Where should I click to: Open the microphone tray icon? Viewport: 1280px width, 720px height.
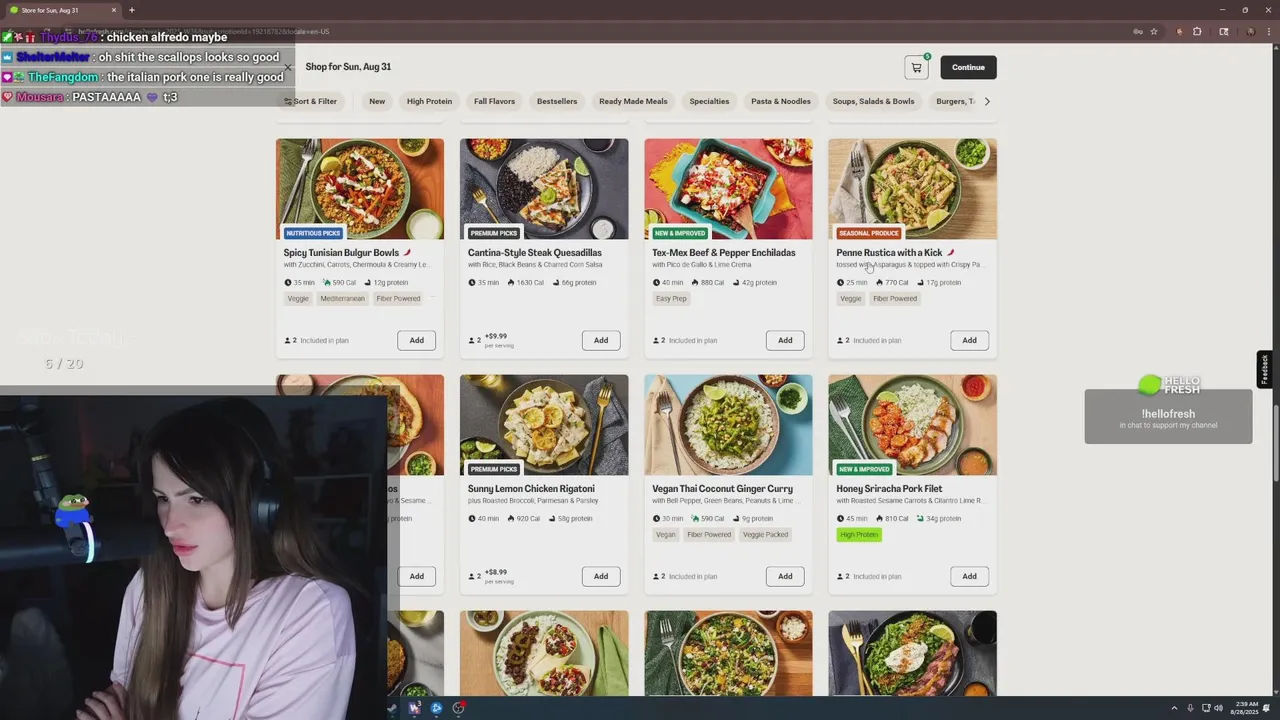[x=1190, y=708]
